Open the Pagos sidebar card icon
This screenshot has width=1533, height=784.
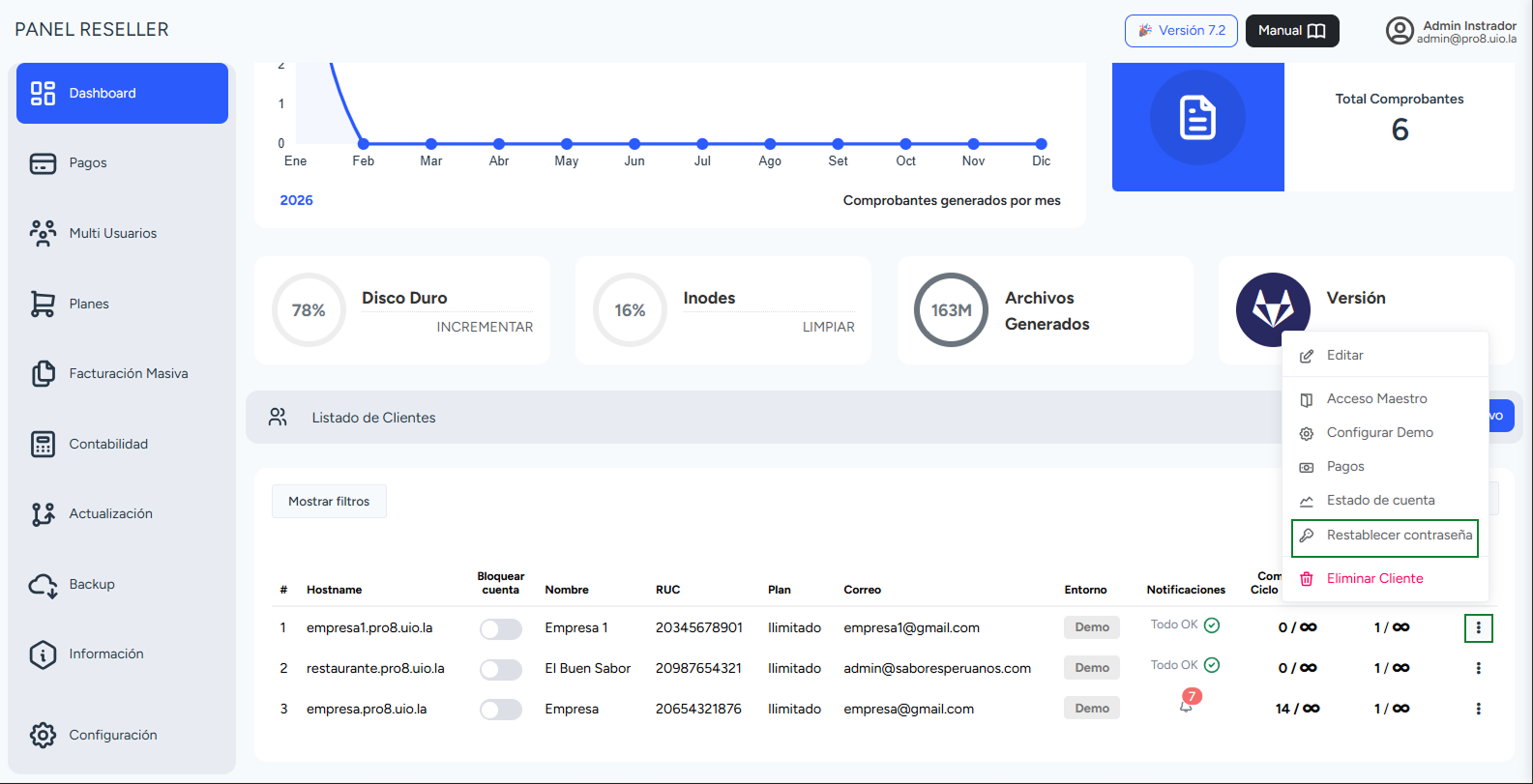pyautogui.click(x=43, y=163)
